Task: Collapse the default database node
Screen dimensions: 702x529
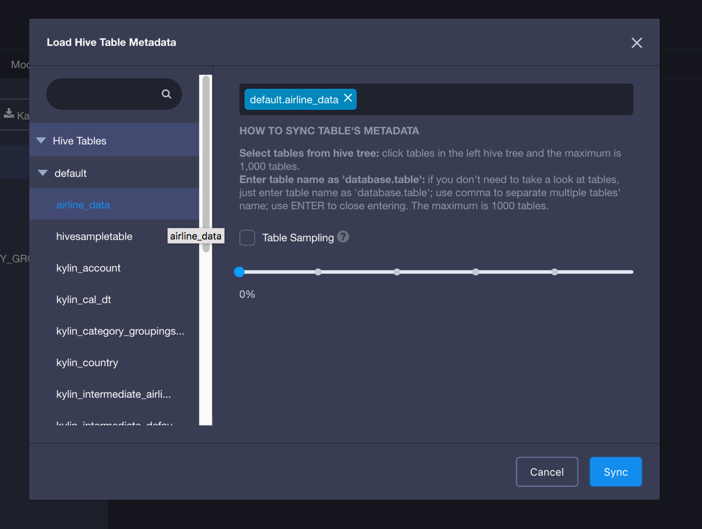Action: pyautogui.click(x=43, y=173)
